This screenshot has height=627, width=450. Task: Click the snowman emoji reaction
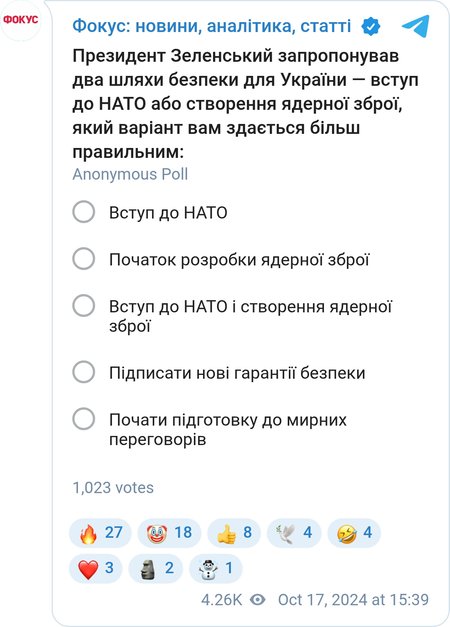pos(216,568)
